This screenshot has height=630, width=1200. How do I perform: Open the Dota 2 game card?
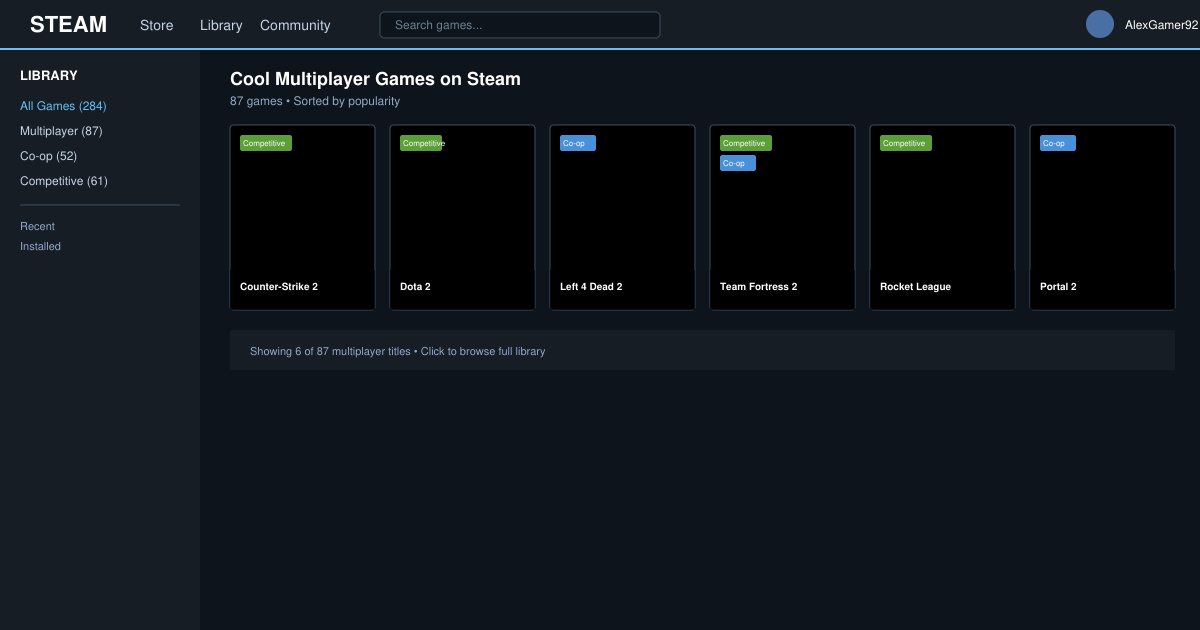[462, 217]
